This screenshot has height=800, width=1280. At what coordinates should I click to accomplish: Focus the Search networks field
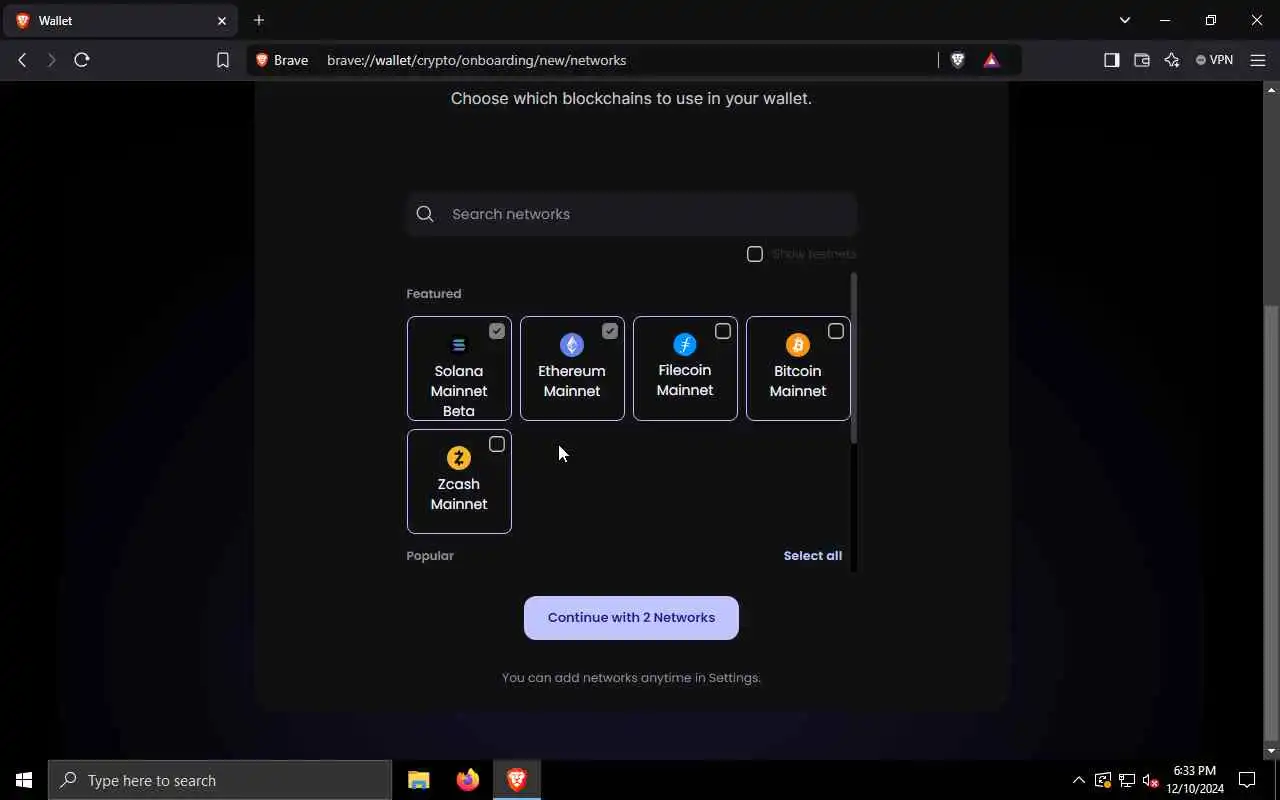click(x=632, y=214)
